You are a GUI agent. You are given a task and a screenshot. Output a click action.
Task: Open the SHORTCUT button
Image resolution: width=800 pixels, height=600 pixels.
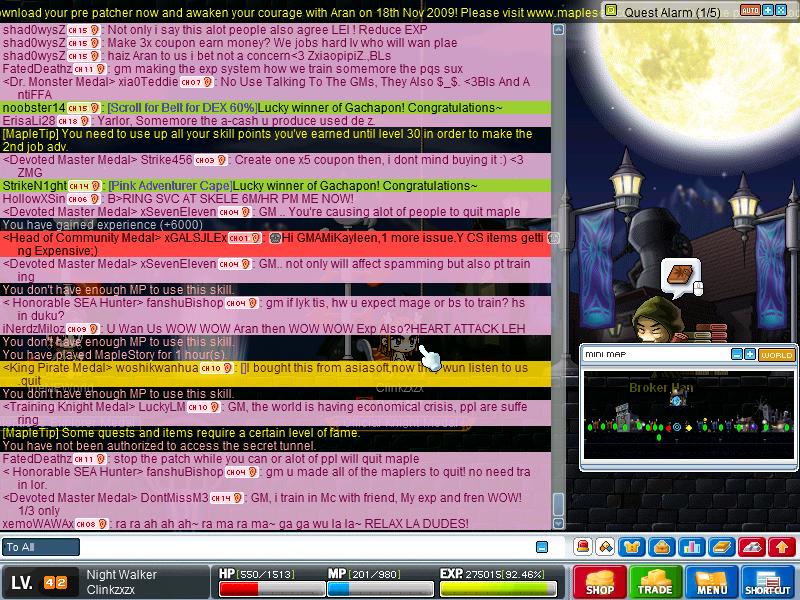767,582
